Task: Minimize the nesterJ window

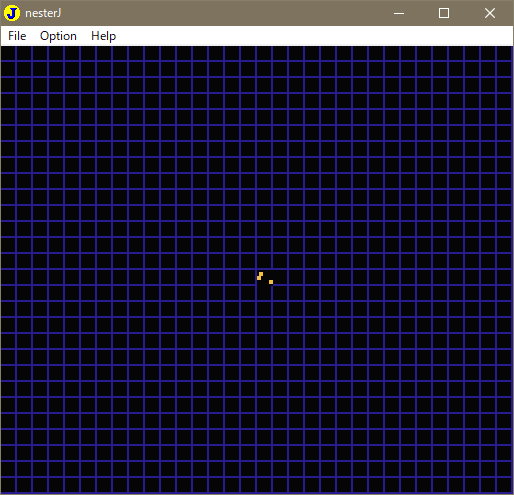Action: 399,13
